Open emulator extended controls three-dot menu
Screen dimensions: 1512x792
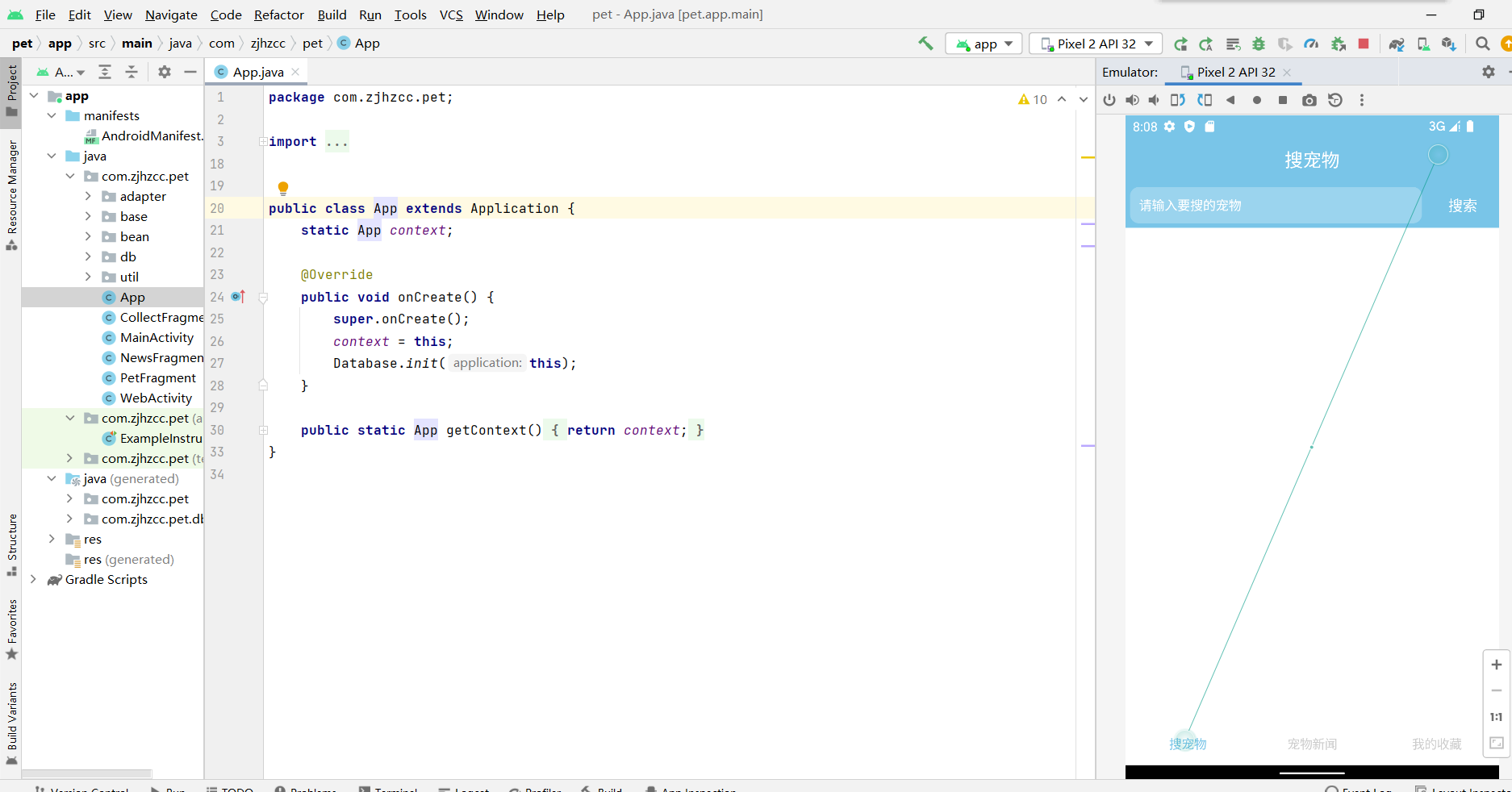click(1362, 100)
